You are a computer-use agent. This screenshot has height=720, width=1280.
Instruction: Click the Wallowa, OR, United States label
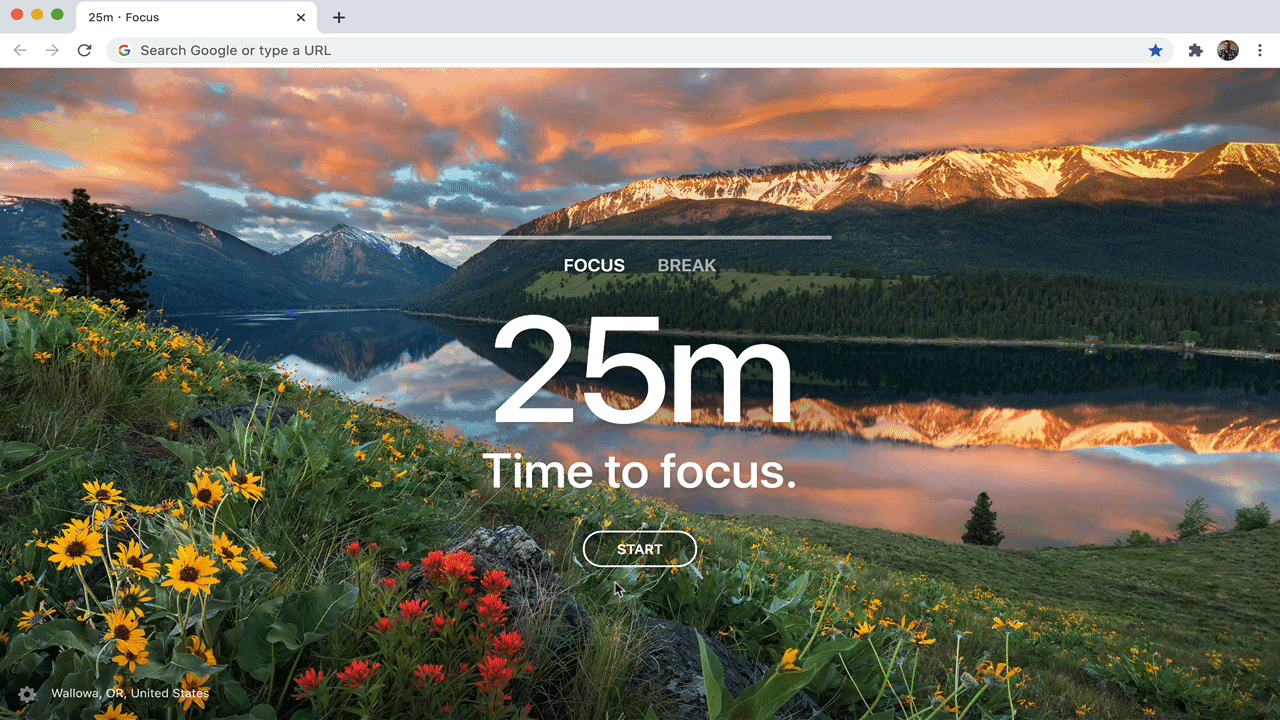click(130, 693)
